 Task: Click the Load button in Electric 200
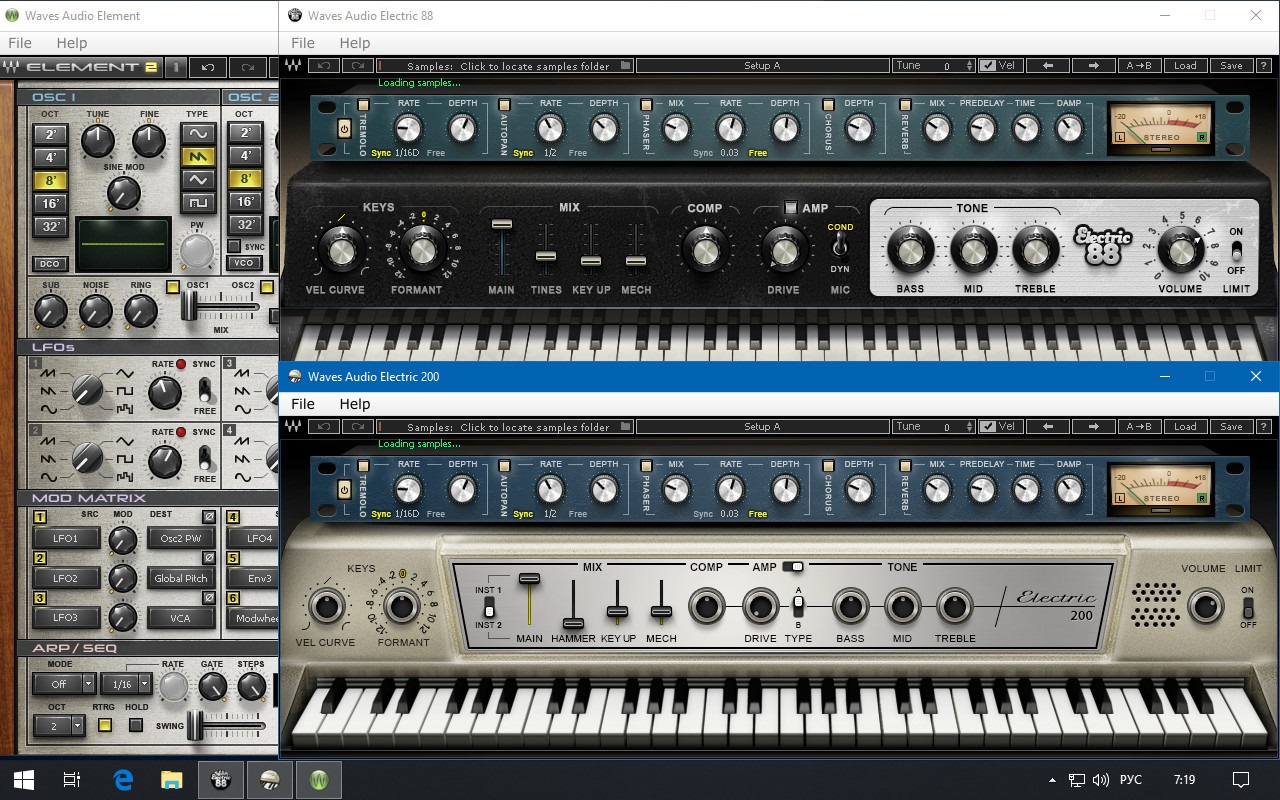(x=1185, y=427)
